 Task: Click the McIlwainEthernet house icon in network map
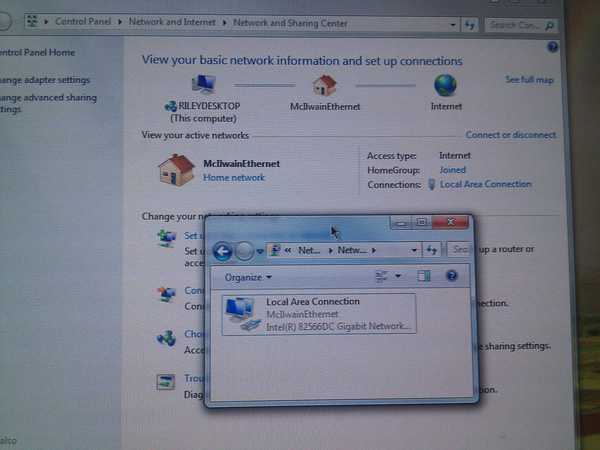[x=324, y=85]
